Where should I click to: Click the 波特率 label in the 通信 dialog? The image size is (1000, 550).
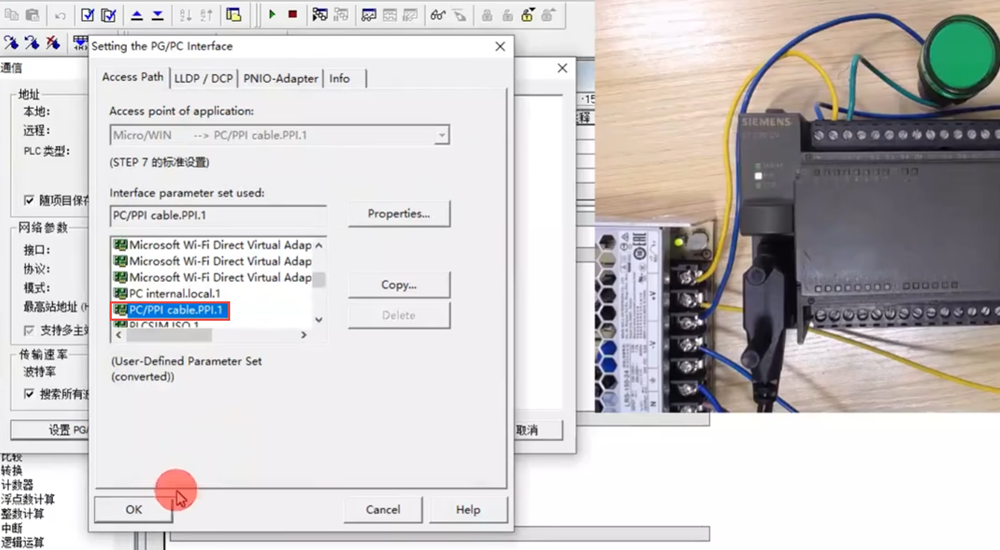(40, 371)
